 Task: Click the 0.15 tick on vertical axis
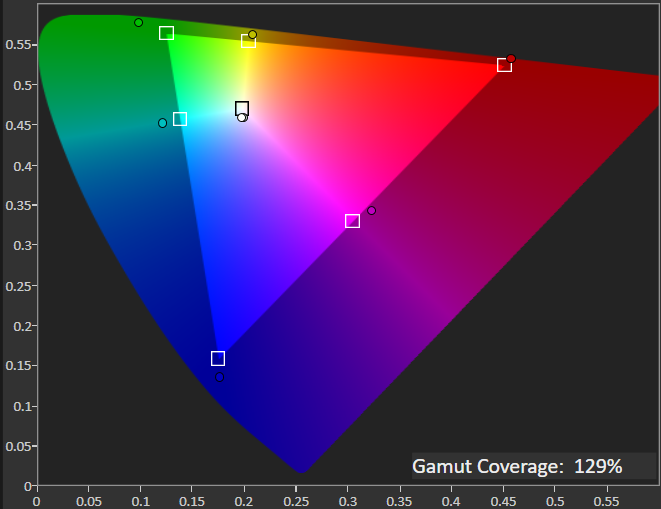(x=16, y=366)
